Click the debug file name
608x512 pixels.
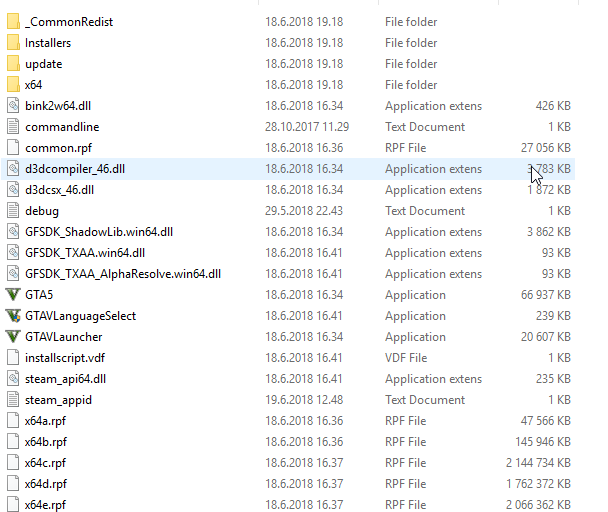(42, 211)
